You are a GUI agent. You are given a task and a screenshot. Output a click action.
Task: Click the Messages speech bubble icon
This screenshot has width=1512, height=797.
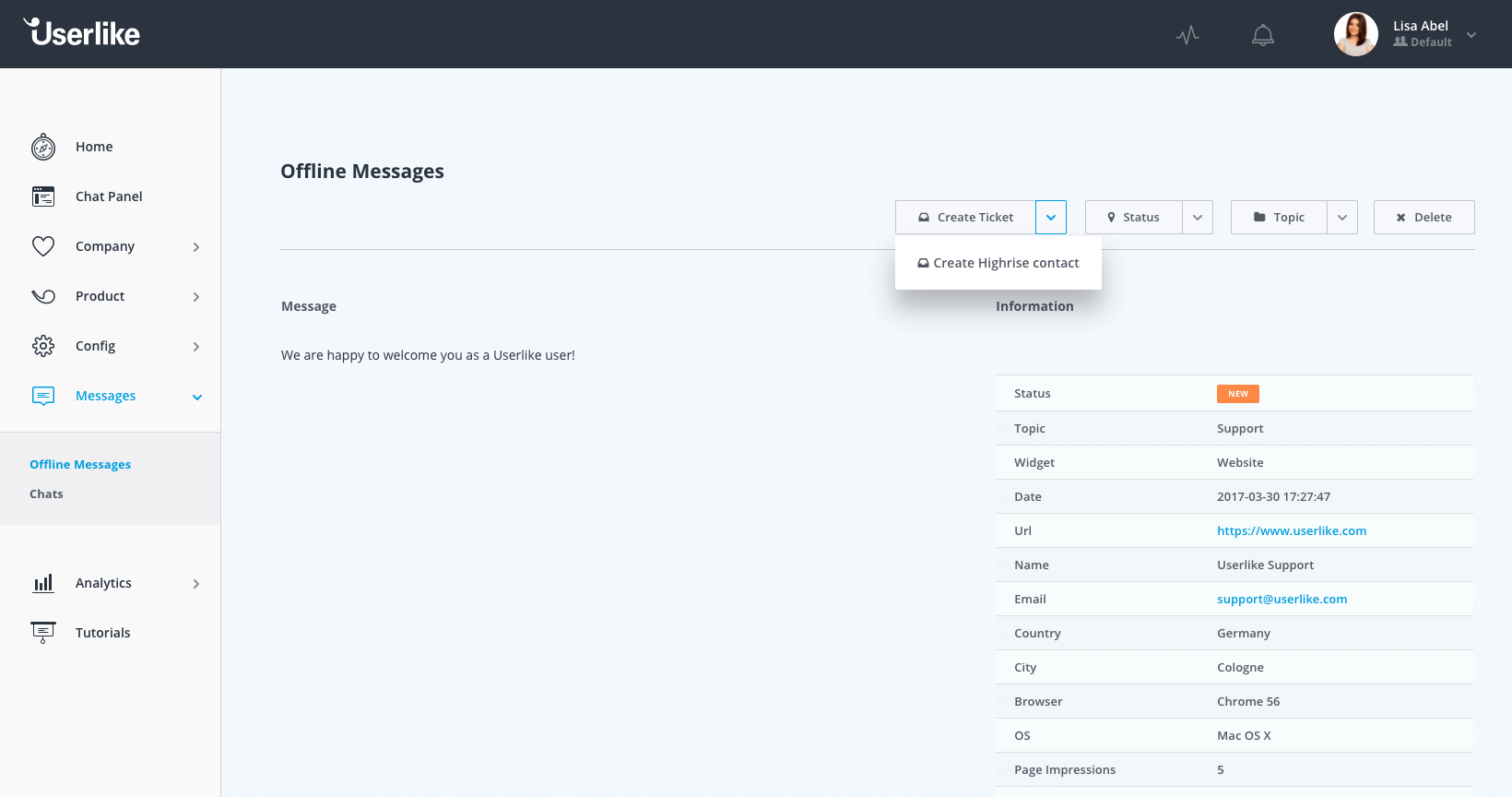43,396
